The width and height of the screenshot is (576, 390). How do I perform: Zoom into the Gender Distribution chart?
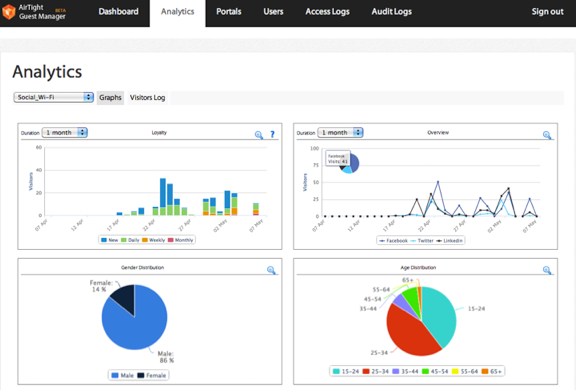pos(271,270)
